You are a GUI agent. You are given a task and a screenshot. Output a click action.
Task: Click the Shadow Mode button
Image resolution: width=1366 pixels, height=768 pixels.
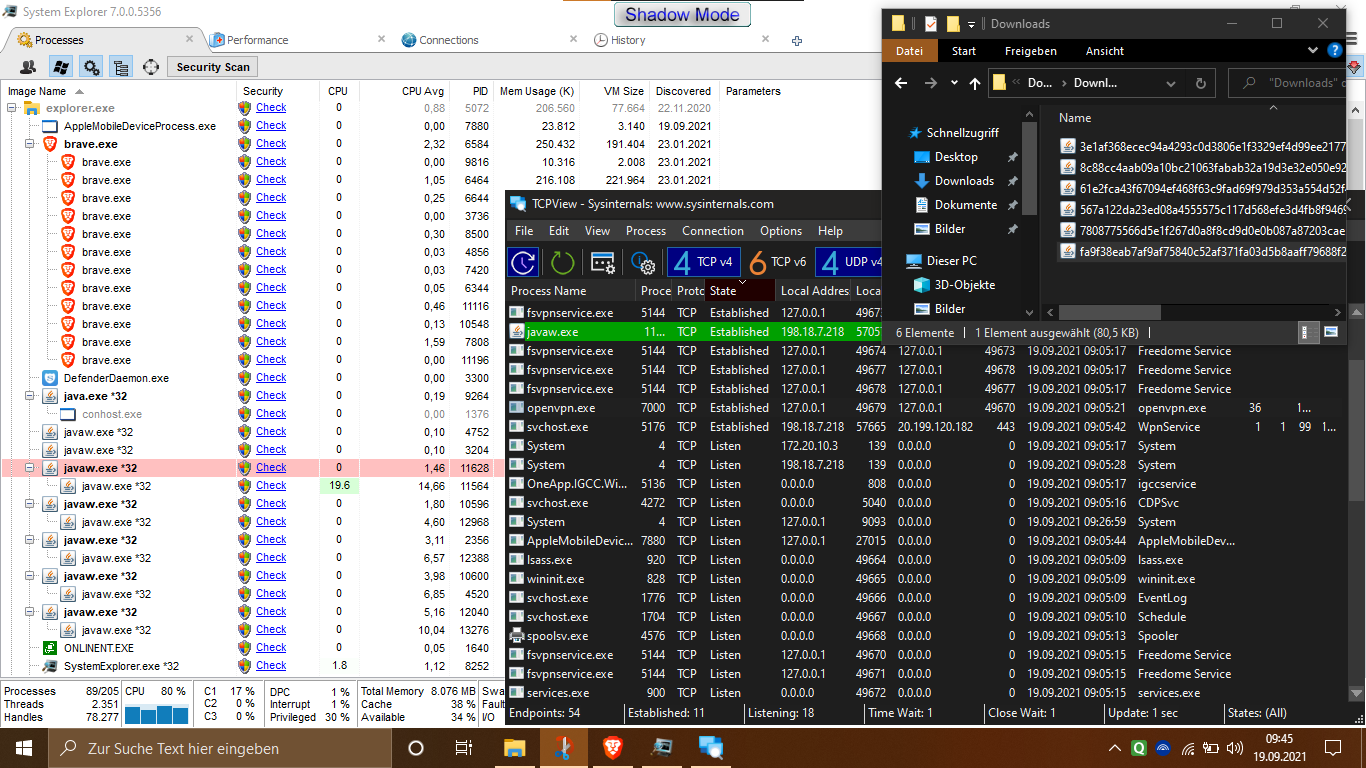[682, 15]
